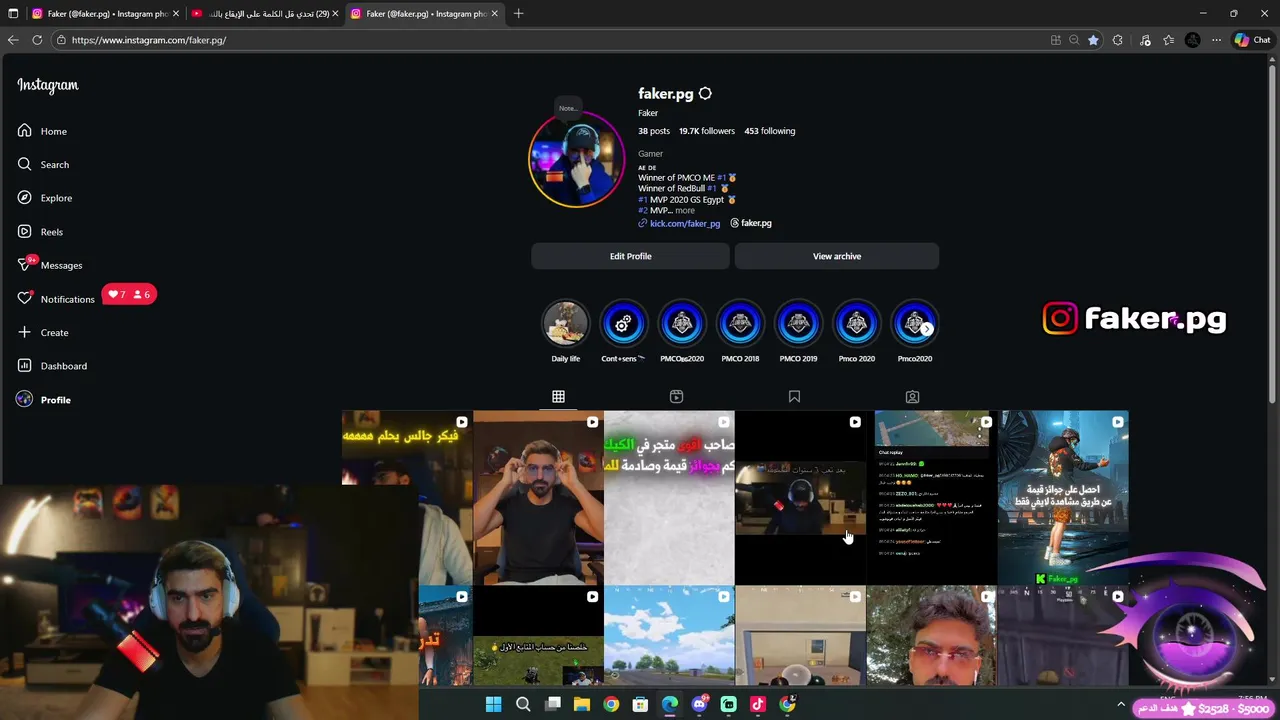Switch to the YouTube browser tab
Screen dimensions: 1280x720
[x=264, y=14]
